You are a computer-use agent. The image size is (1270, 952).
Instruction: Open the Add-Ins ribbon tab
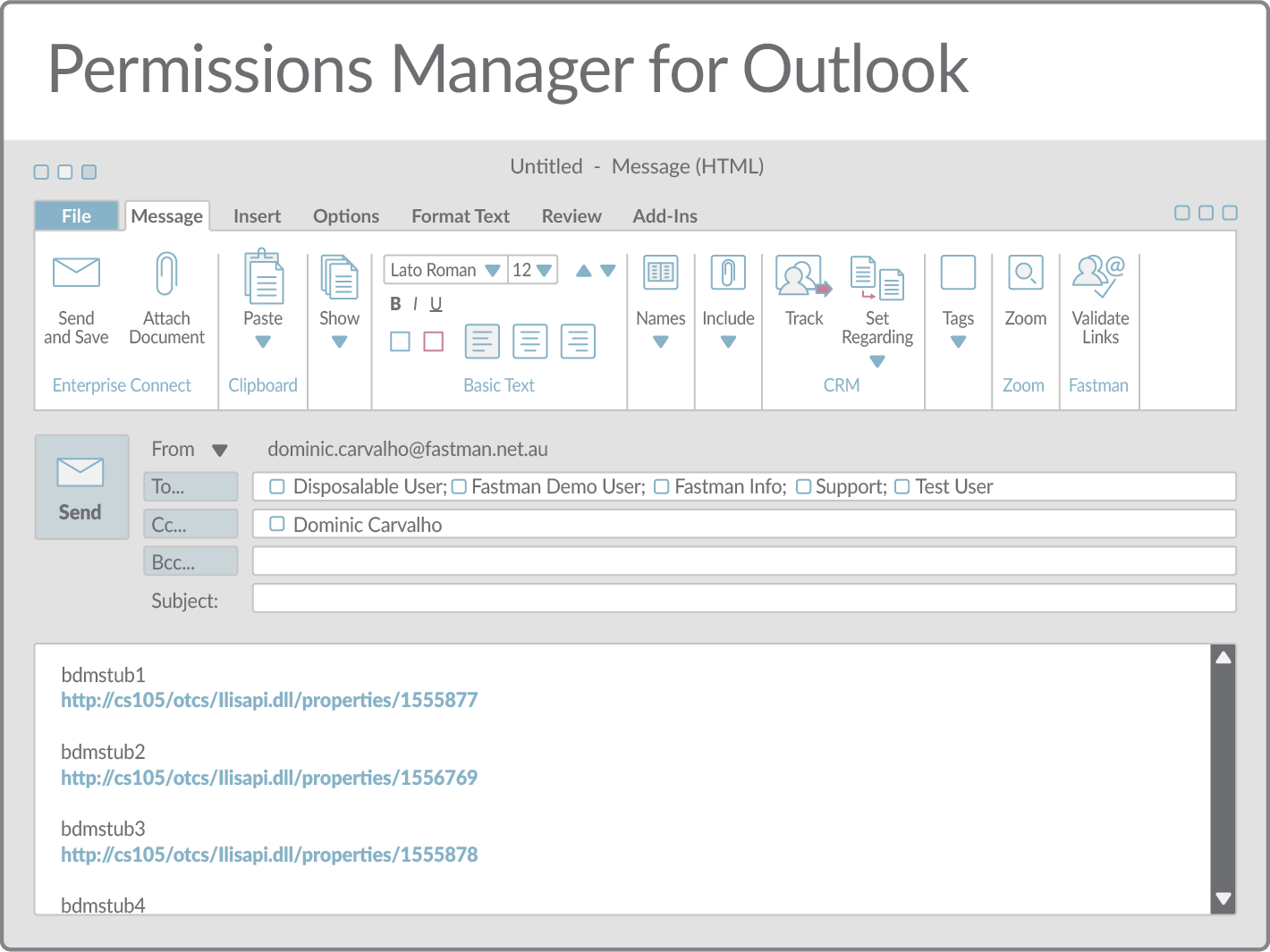tap(665, 215)
